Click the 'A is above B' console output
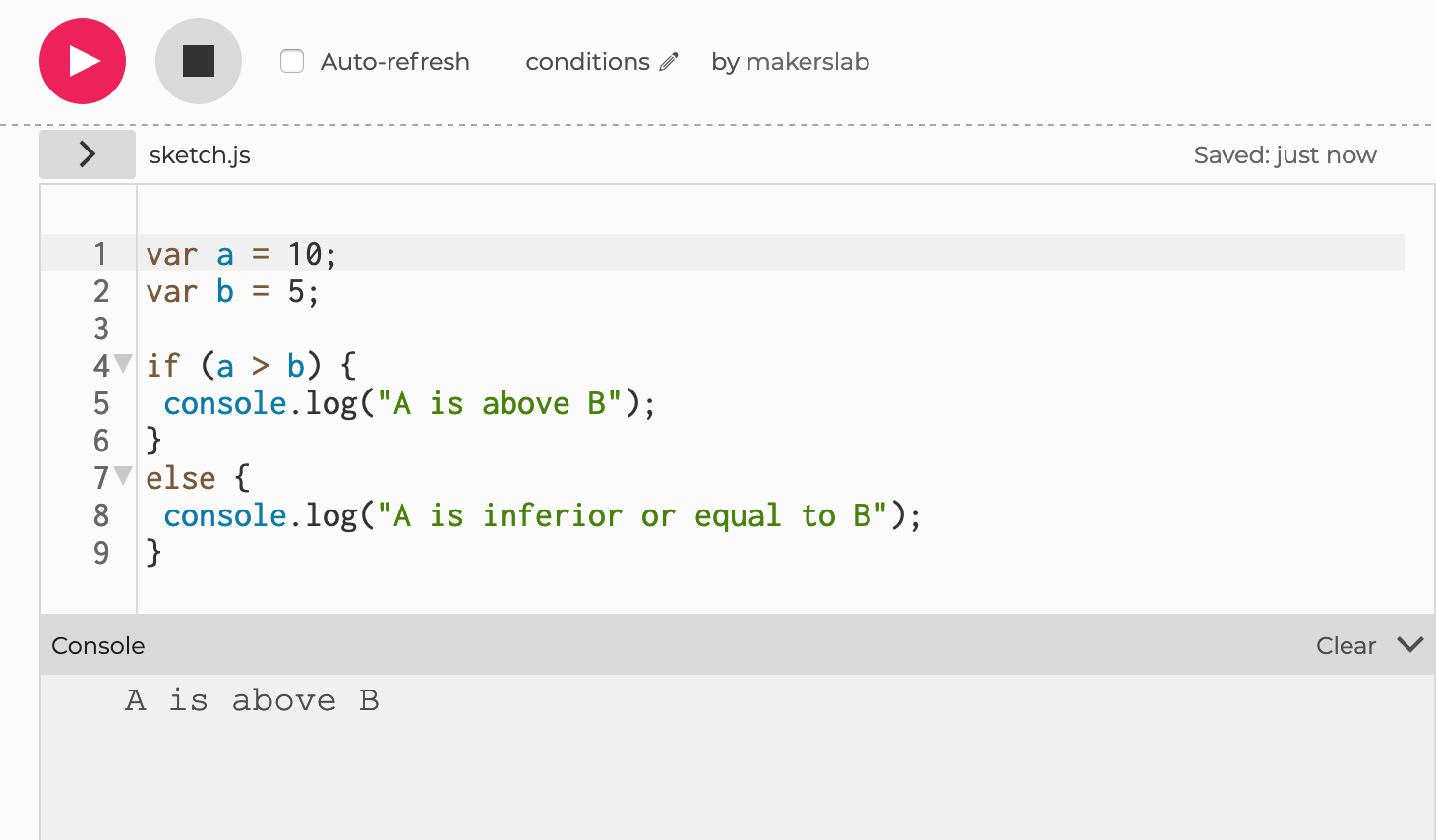 (x=252, y=700)
